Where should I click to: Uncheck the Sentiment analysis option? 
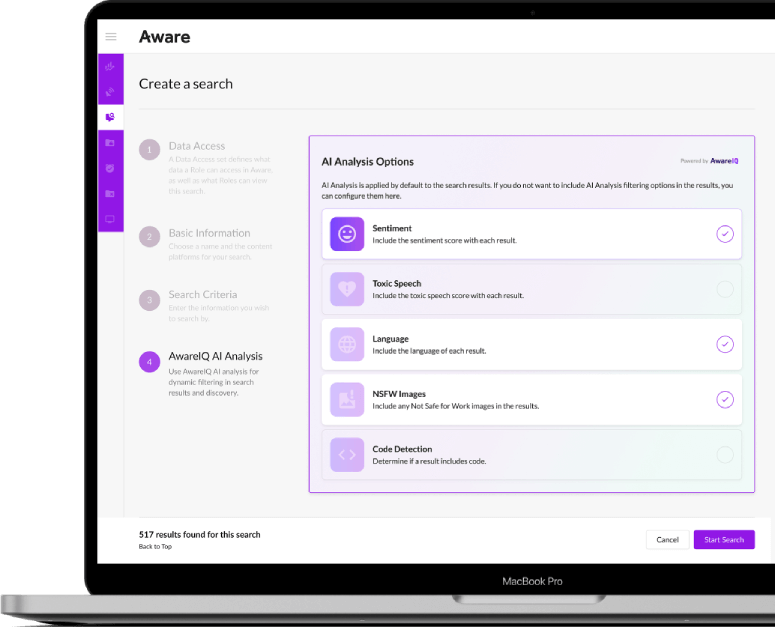point(725,234)
